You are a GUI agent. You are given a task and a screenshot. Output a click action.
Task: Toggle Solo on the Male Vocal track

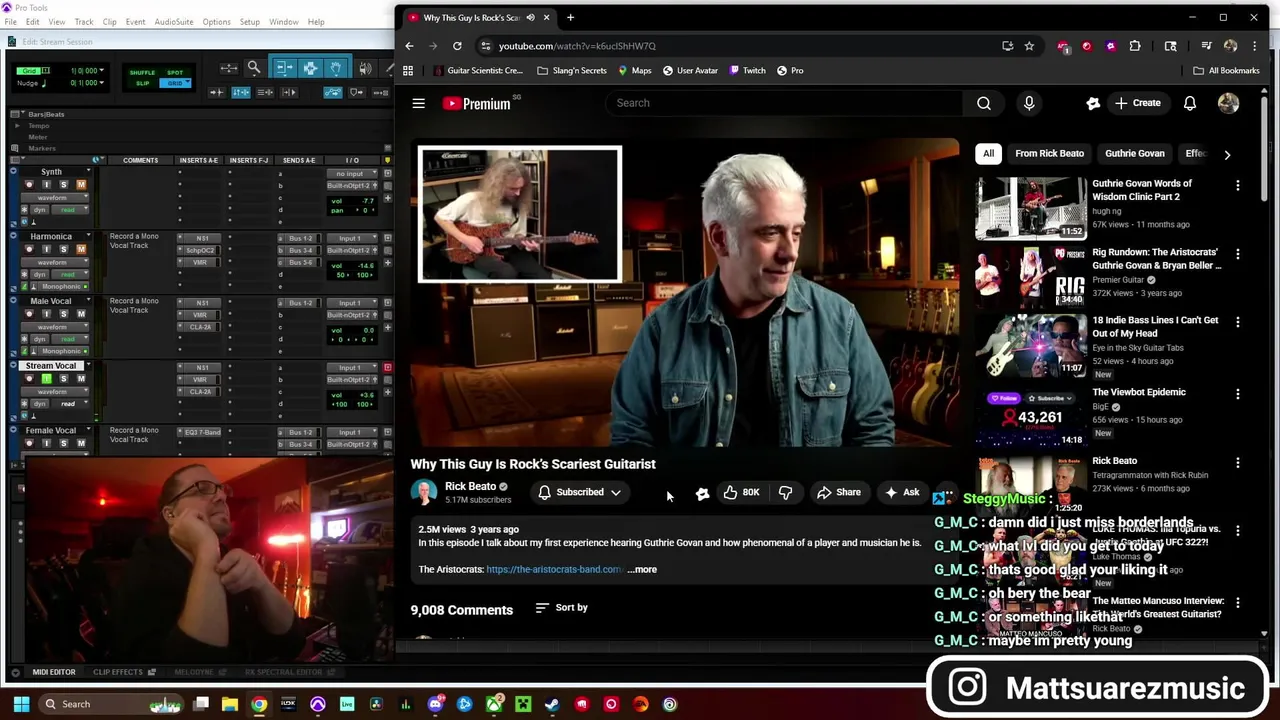(x=63, y=314)
